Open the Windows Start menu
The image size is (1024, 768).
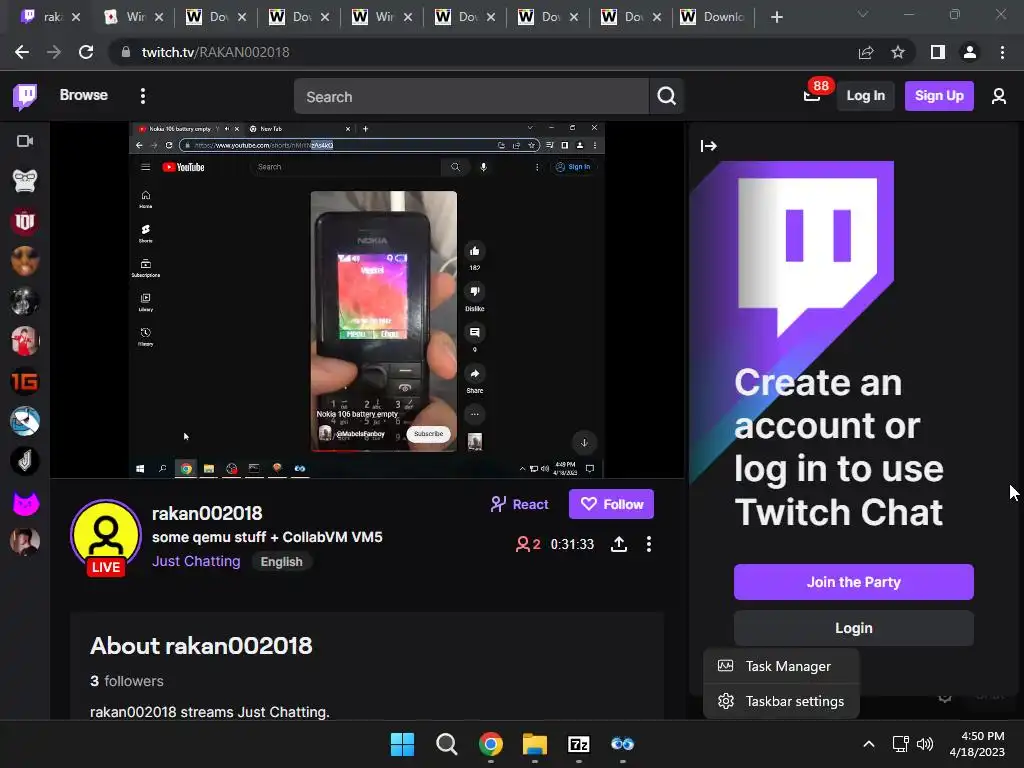[402, 744]
